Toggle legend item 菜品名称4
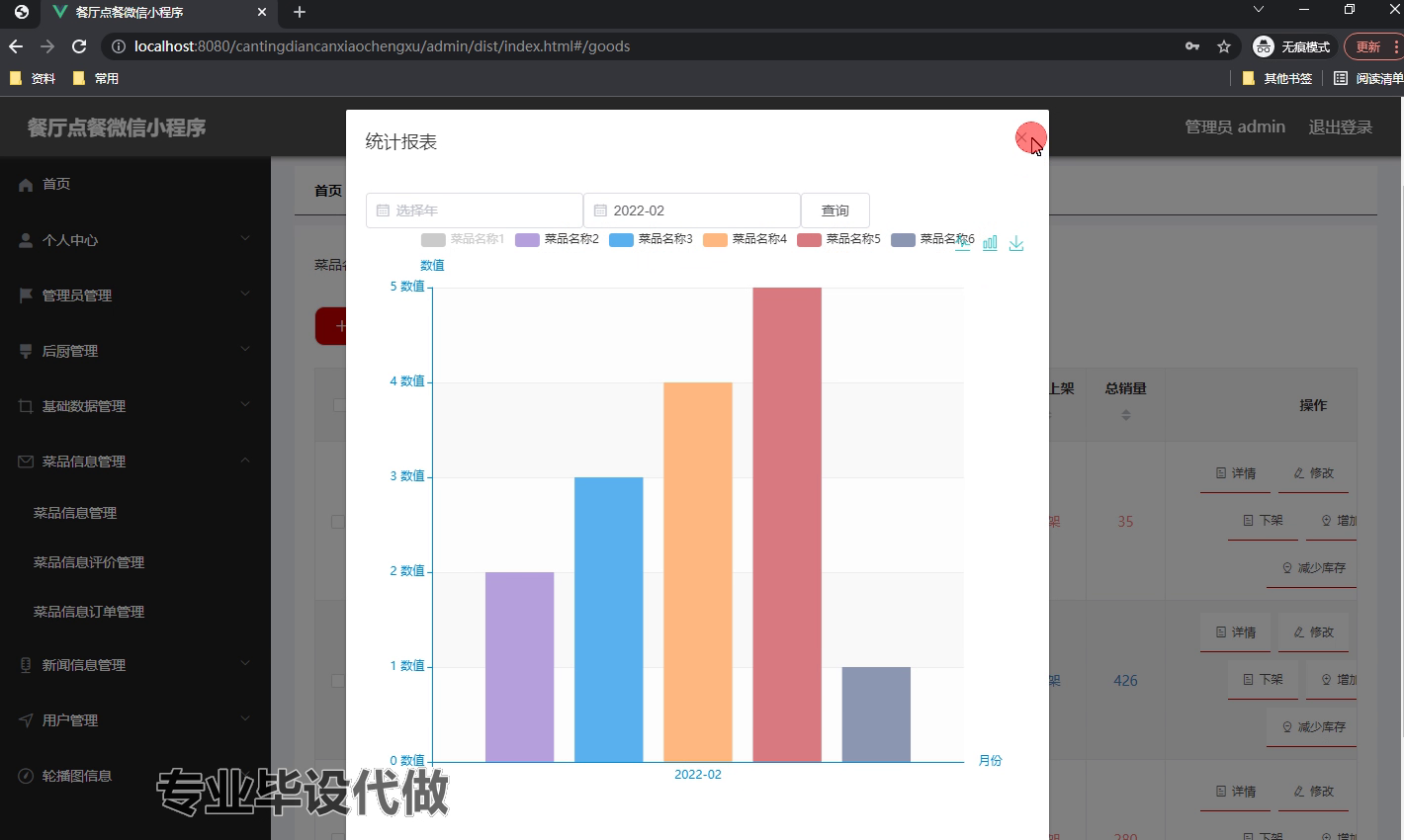 pos(745,240)
